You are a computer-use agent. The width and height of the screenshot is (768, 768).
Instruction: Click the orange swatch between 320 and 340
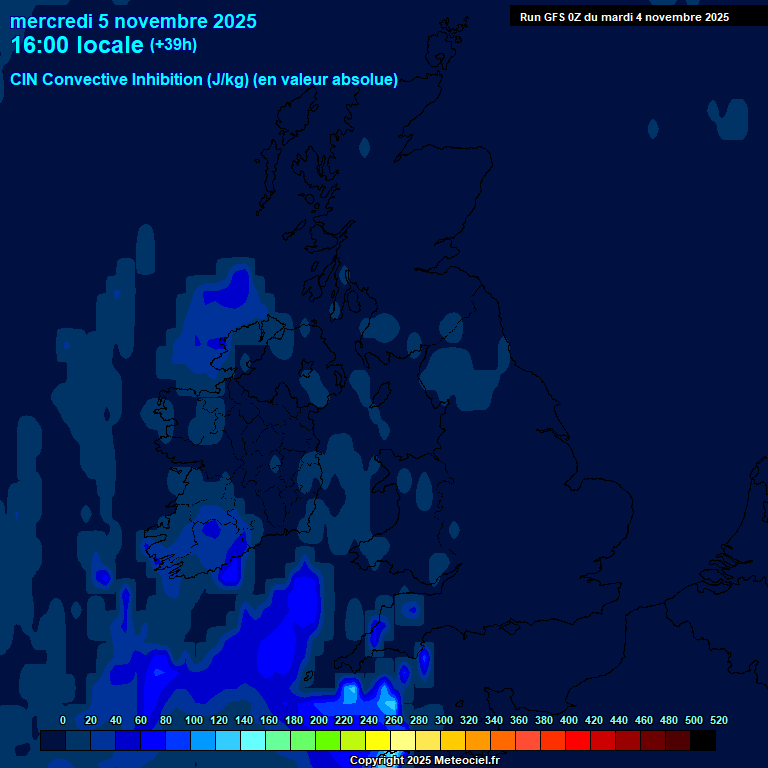click(x=478, y=741)
